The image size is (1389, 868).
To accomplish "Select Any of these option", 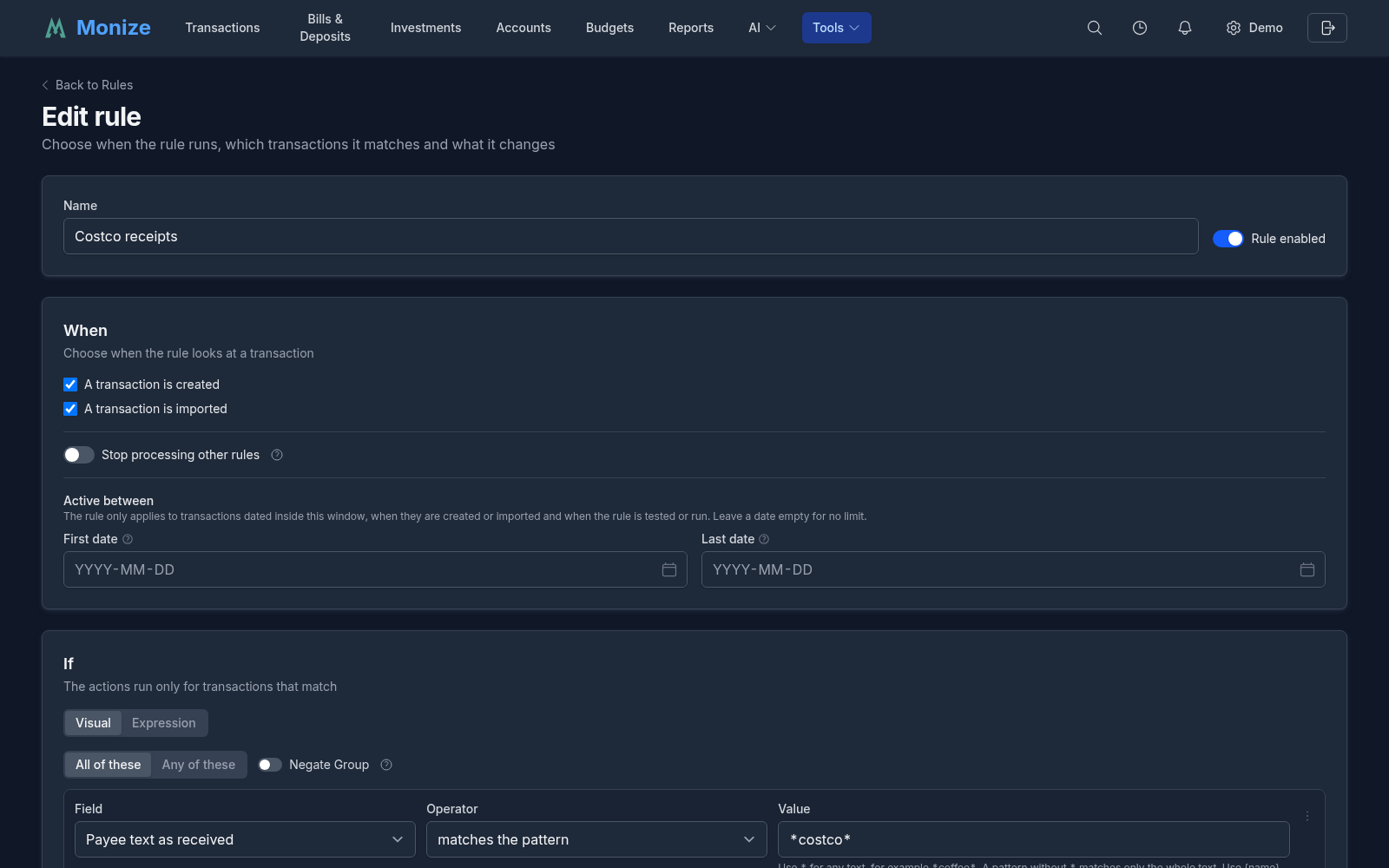I will [199, 765].
